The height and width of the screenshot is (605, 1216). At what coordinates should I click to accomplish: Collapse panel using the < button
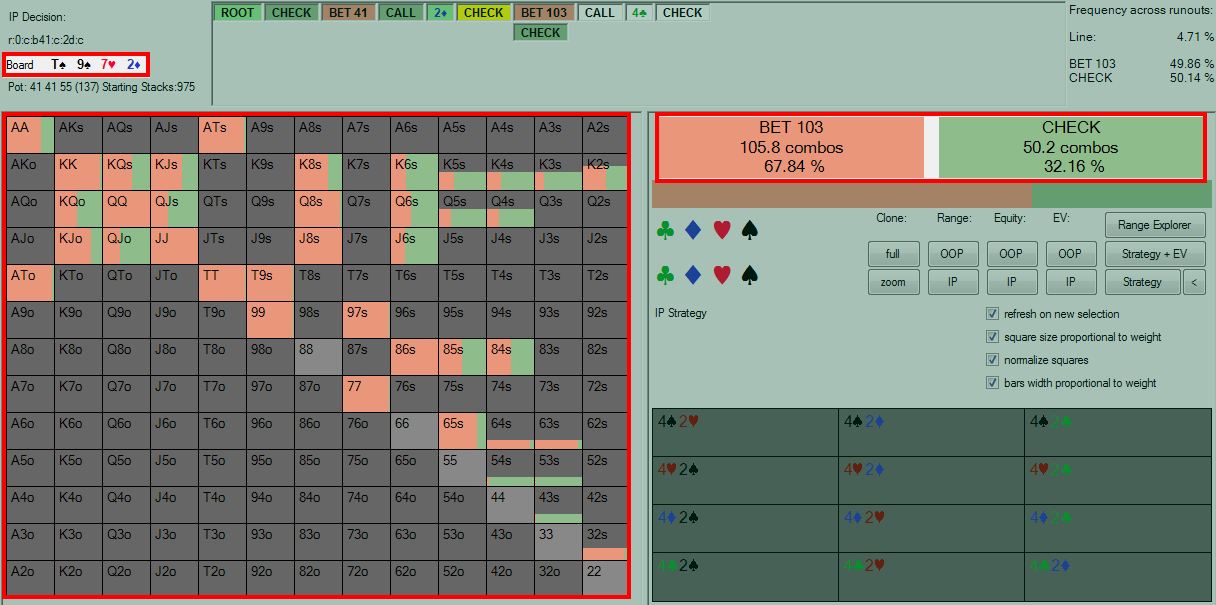point(1193,282)
